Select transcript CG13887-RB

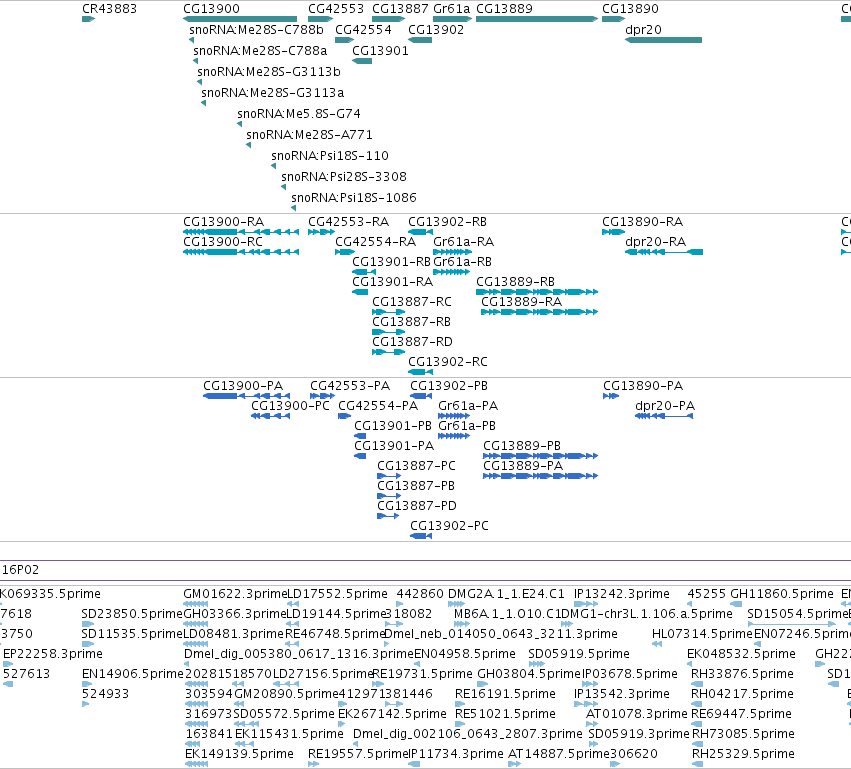coord(389,332)
